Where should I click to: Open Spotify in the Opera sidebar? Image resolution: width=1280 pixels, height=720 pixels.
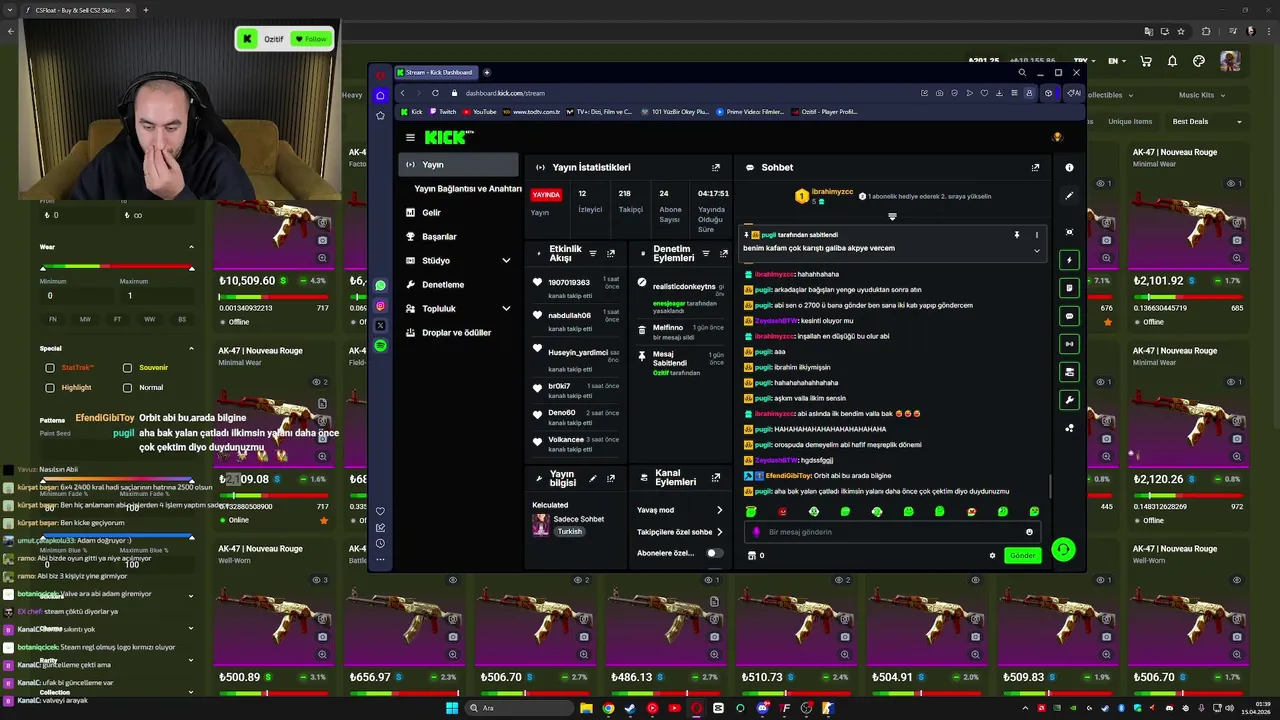click(380, 346)
